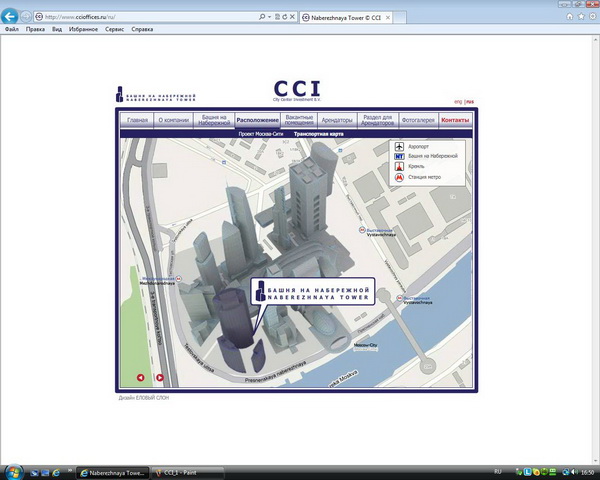This screenshot has width=600, height=480.
Task: Open the Проект Москва-Сити submenu link
Action: point(261,134)
